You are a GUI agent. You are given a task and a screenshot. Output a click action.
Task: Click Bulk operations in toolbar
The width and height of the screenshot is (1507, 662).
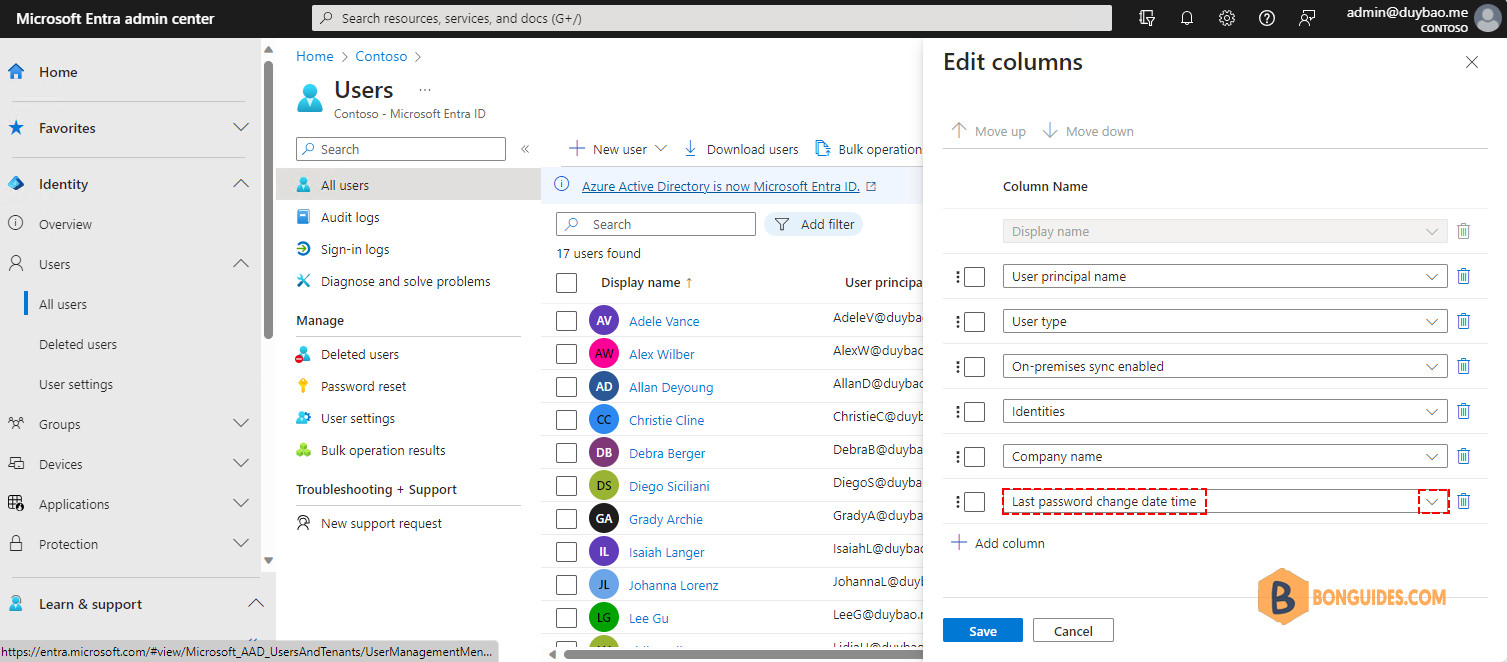tap(869, 149)
